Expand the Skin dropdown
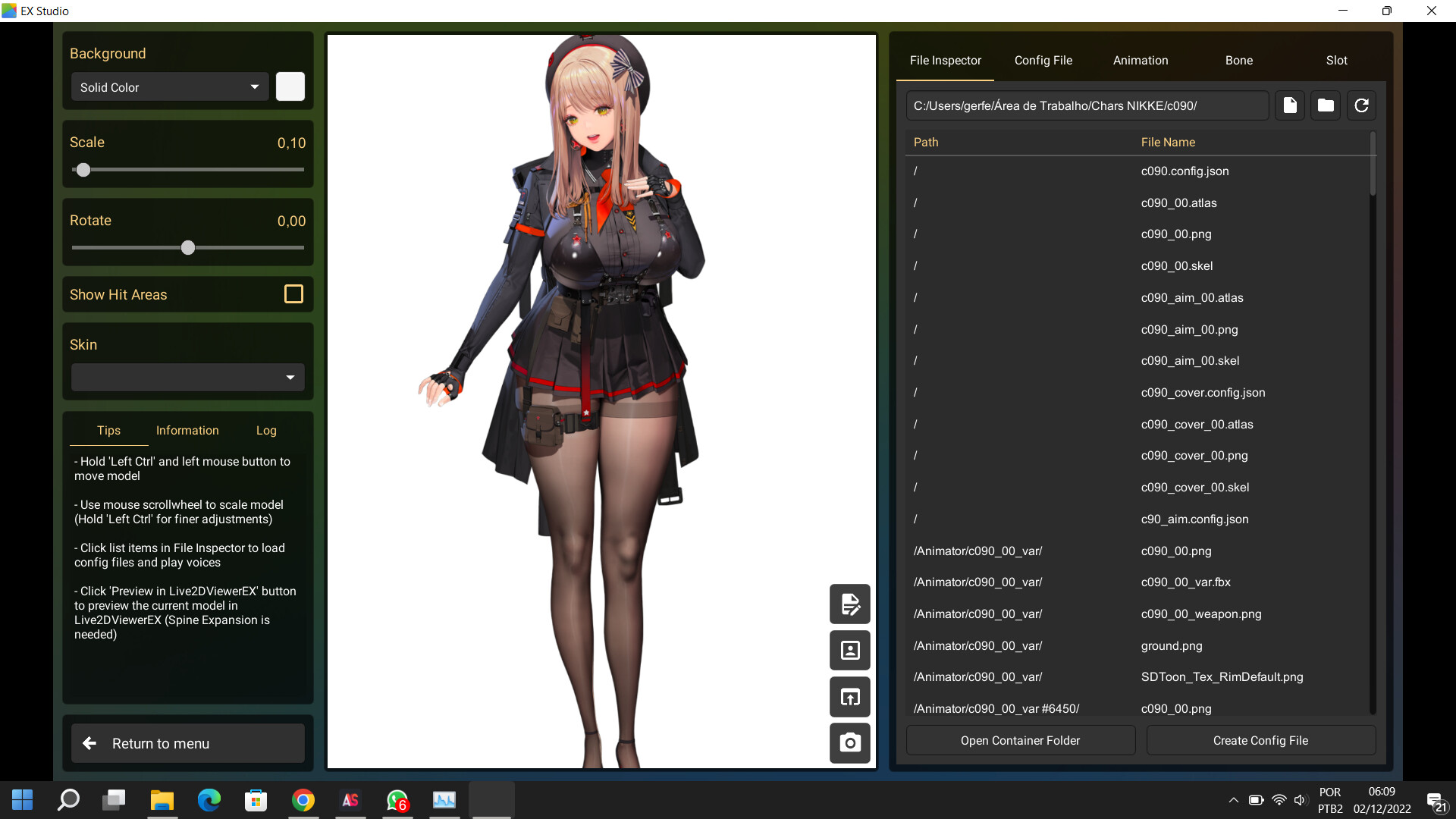The width and height of the screenshot is (1456, 819). tap(188, 377)
